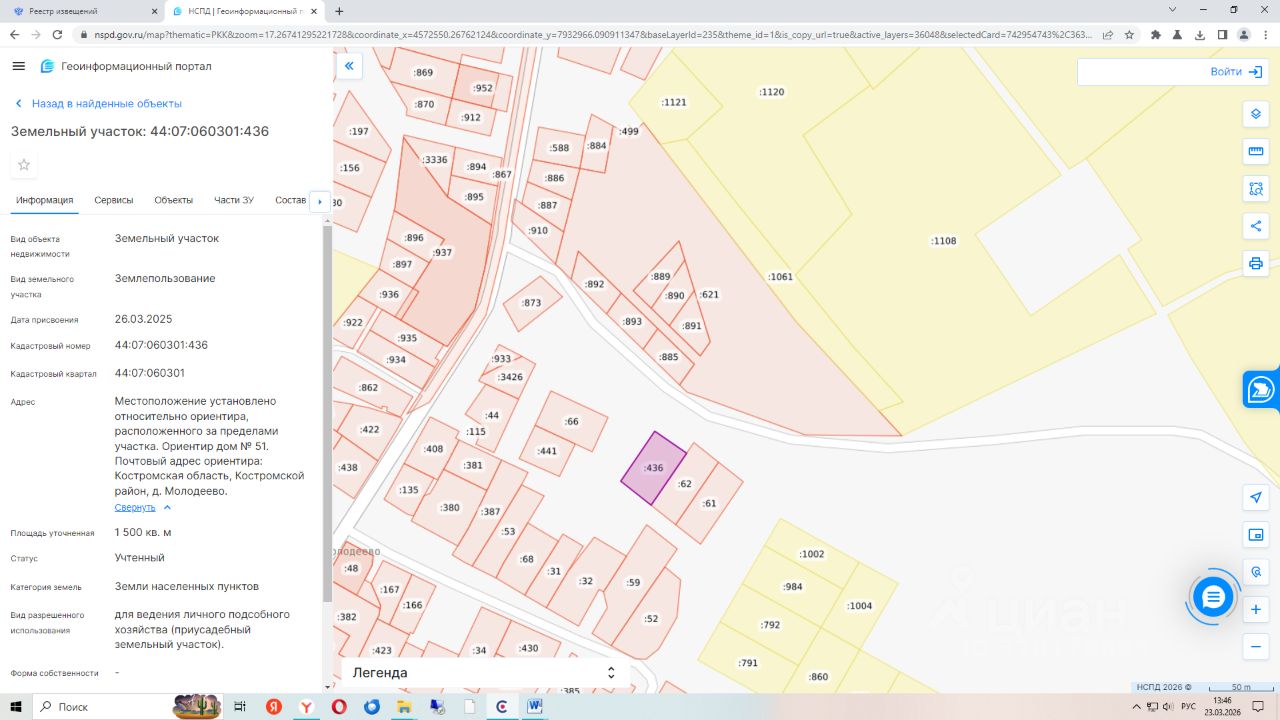Screen dimensions: 1280x720
Task: Share this page from address bar
Action: click(x=1107, y=34)
